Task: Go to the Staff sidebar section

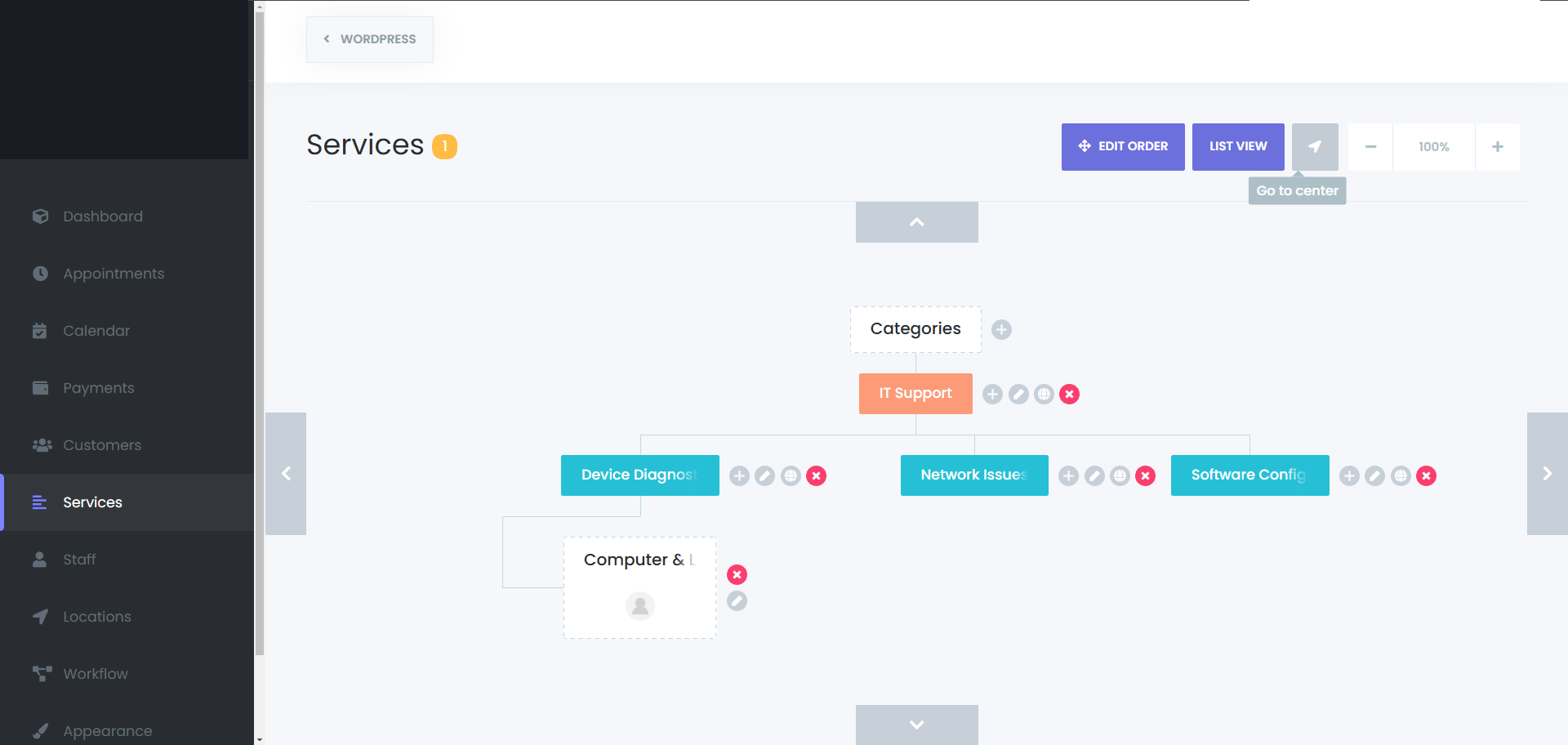Action: coord(79,560)
